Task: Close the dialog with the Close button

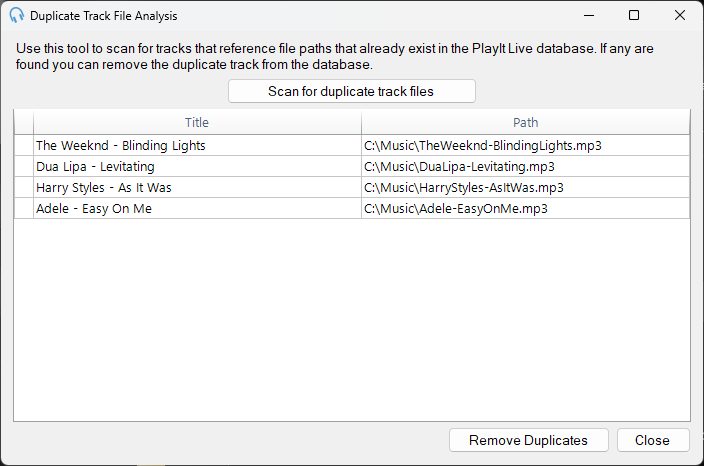Action: coord(652,440)
